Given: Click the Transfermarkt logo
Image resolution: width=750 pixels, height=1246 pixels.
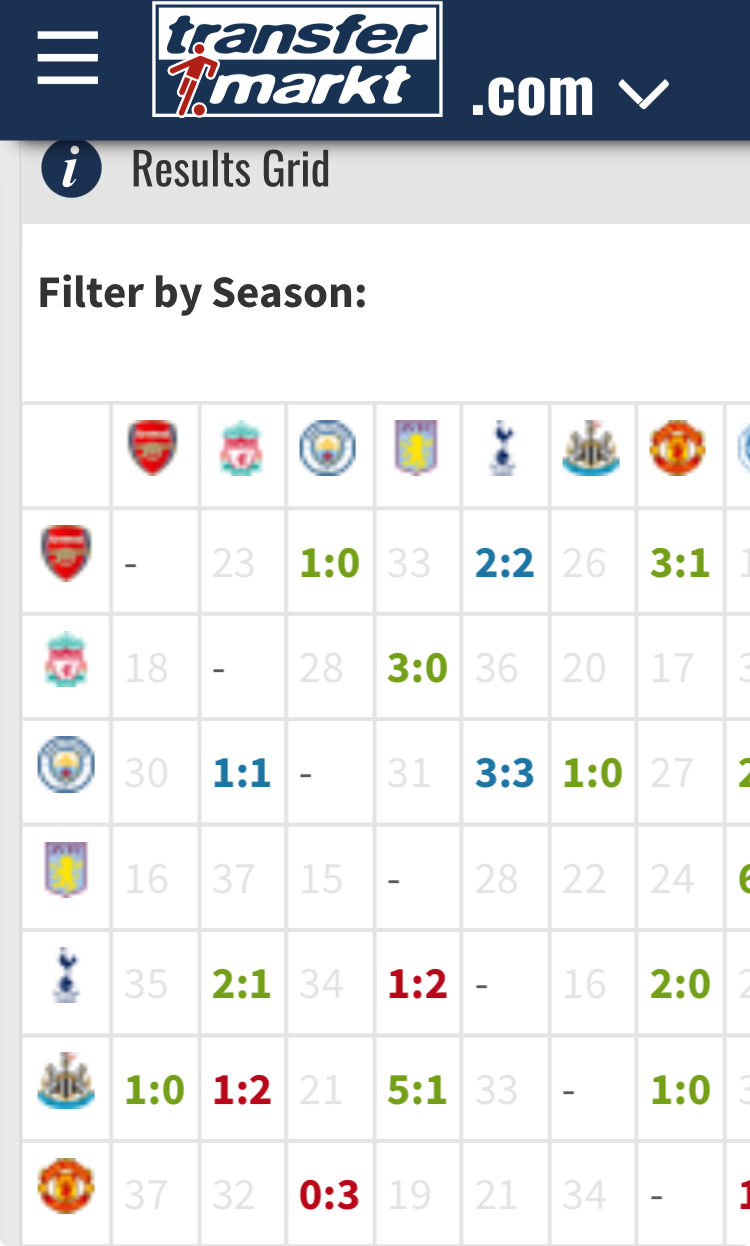Looking at the screenshot, I should click(297, 60).
